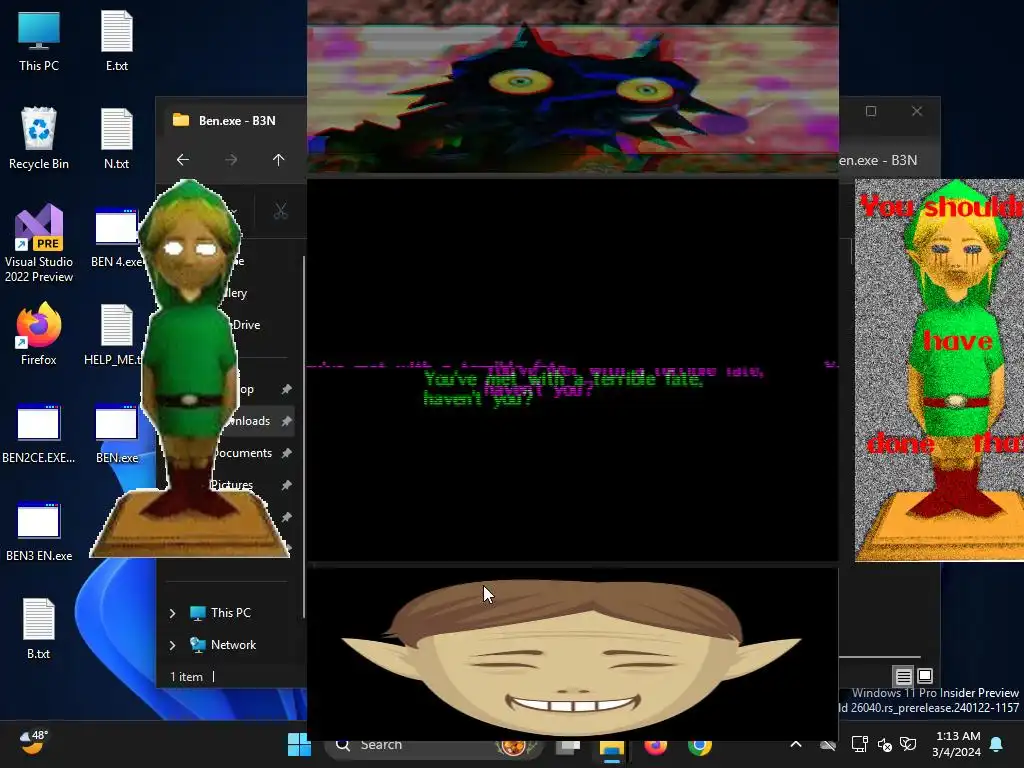Click the Explorer navigation pane scrollbar
This screenshot has width=1024, height=768.
click(x=303, y=436)
